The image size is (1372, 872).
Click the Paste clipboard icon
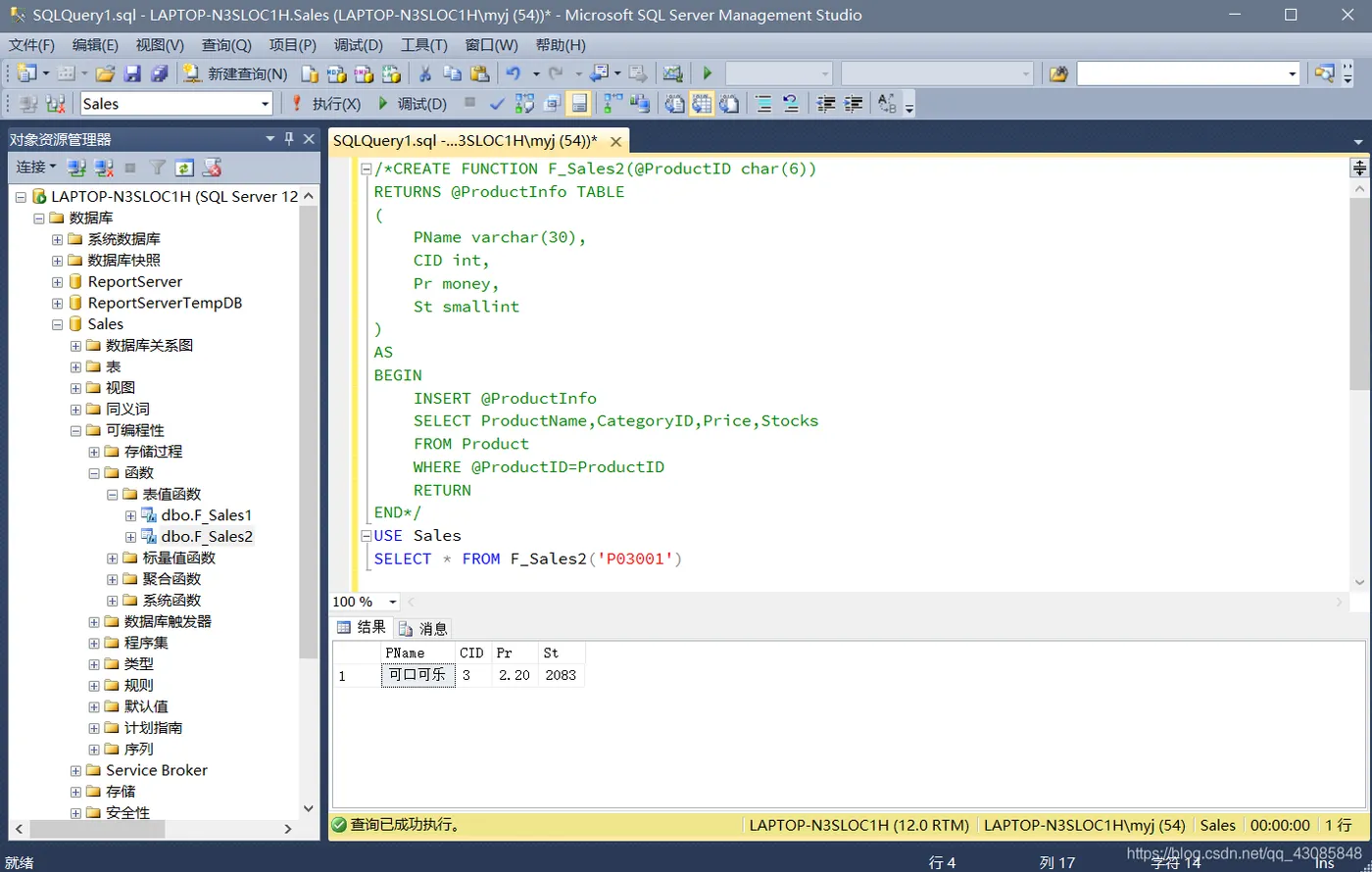tap(479, 73)
